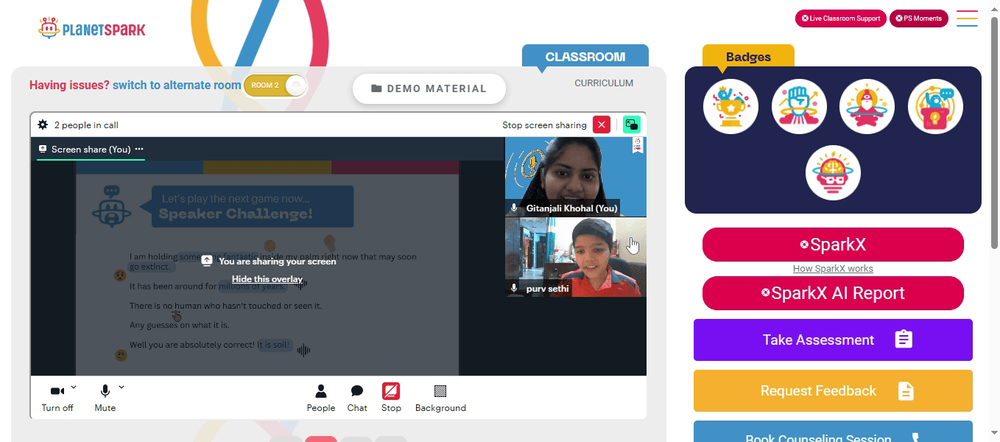Click the red X to stop screen sharing

tap(601, 124)
